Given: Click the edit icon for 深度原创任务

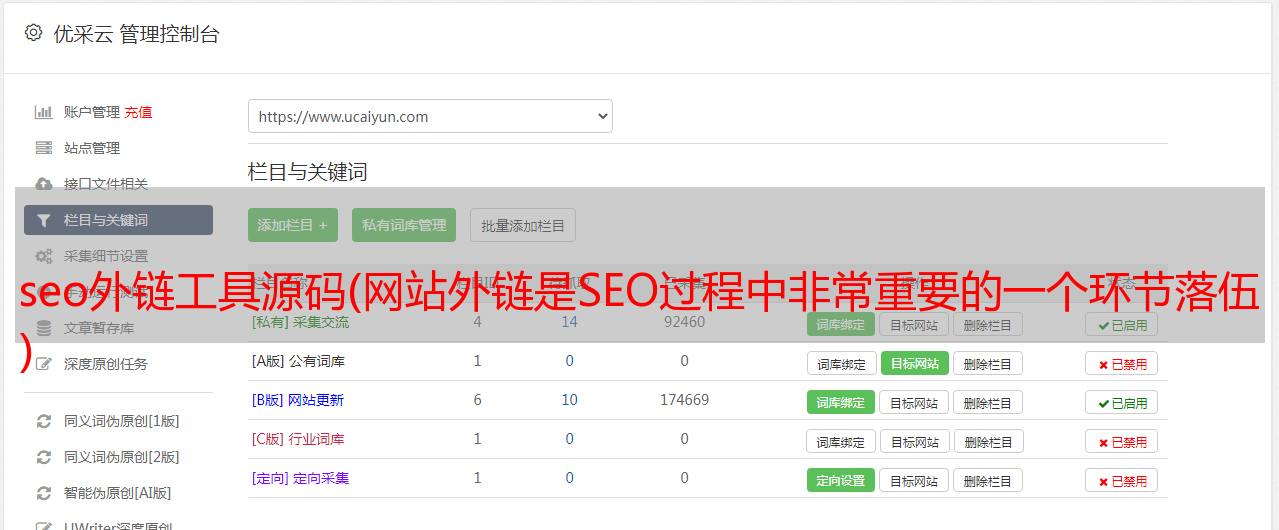Looking at the screenshot, I should click(44, 364).
